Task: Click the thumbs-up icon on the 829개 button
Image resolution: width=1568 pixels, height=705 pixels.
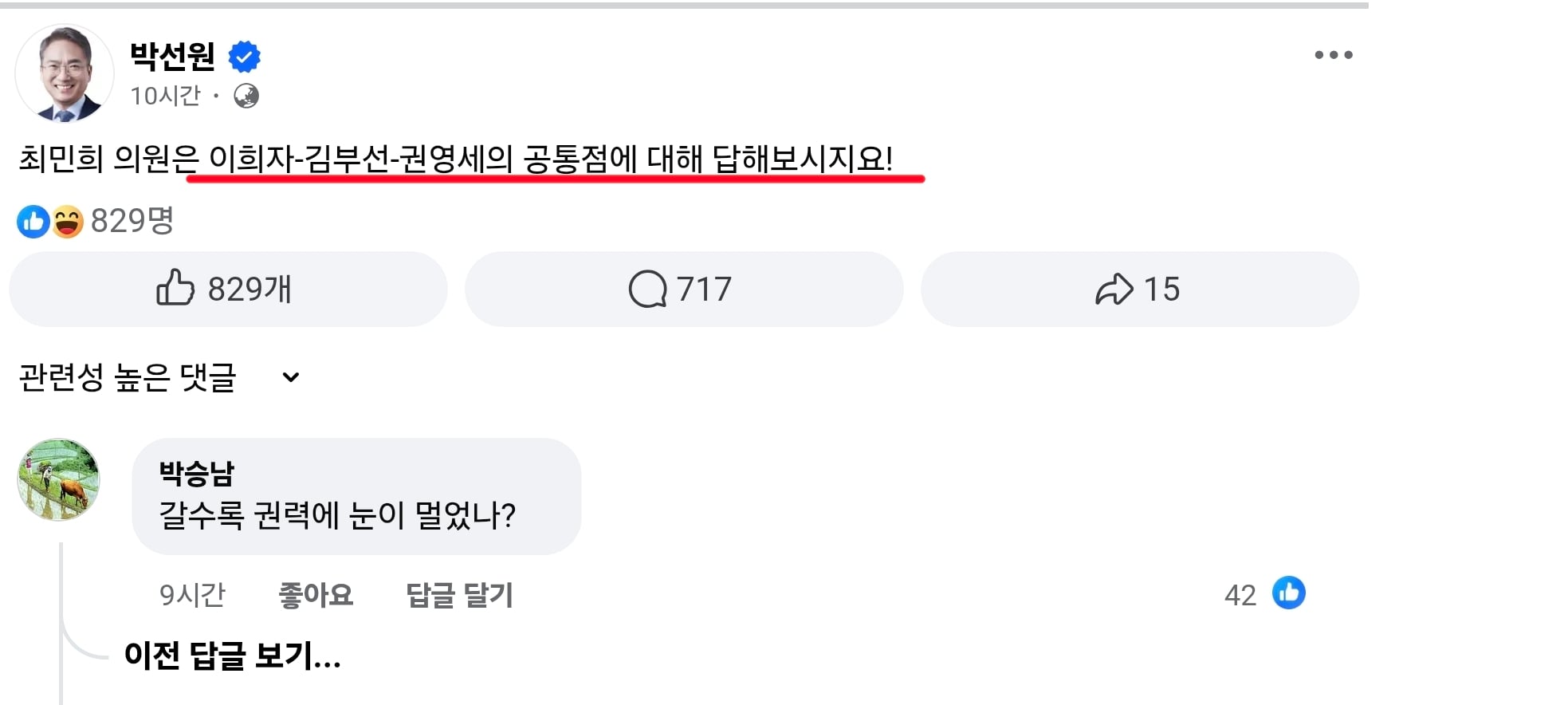Action: click(x=175, y=288)
